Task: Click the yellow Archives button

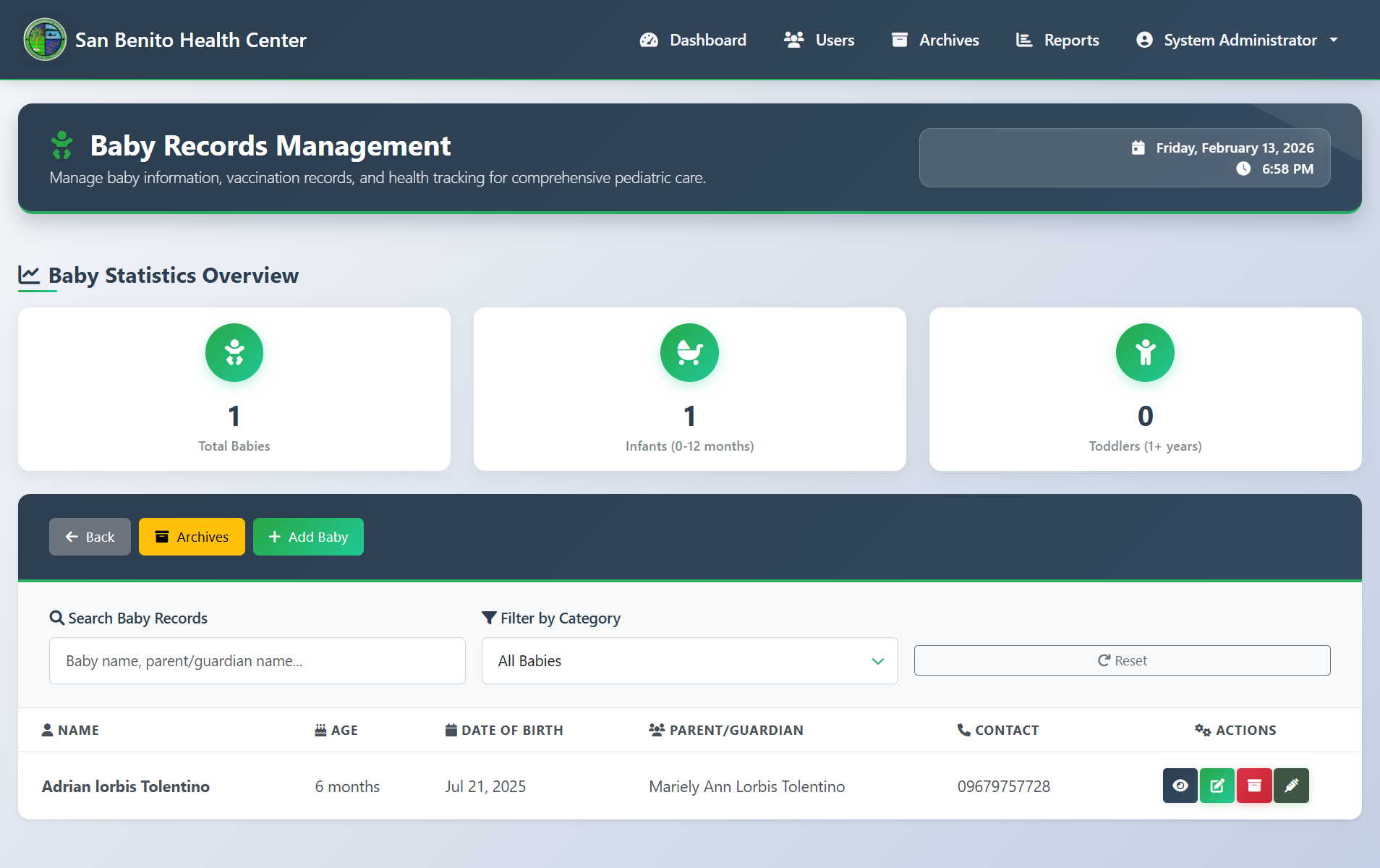Action: (x=192, y=537)
